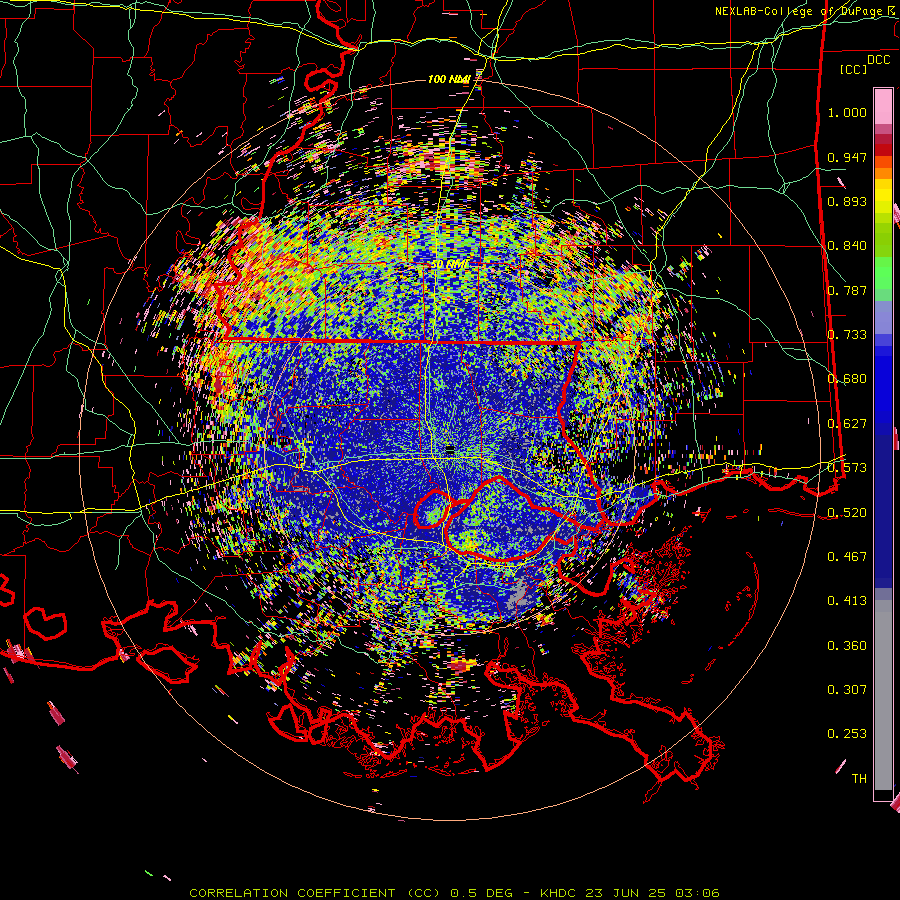Screen dimensions: 900x900
Task: Click the 50 NMI range ring label
Action: pos(449,264)
